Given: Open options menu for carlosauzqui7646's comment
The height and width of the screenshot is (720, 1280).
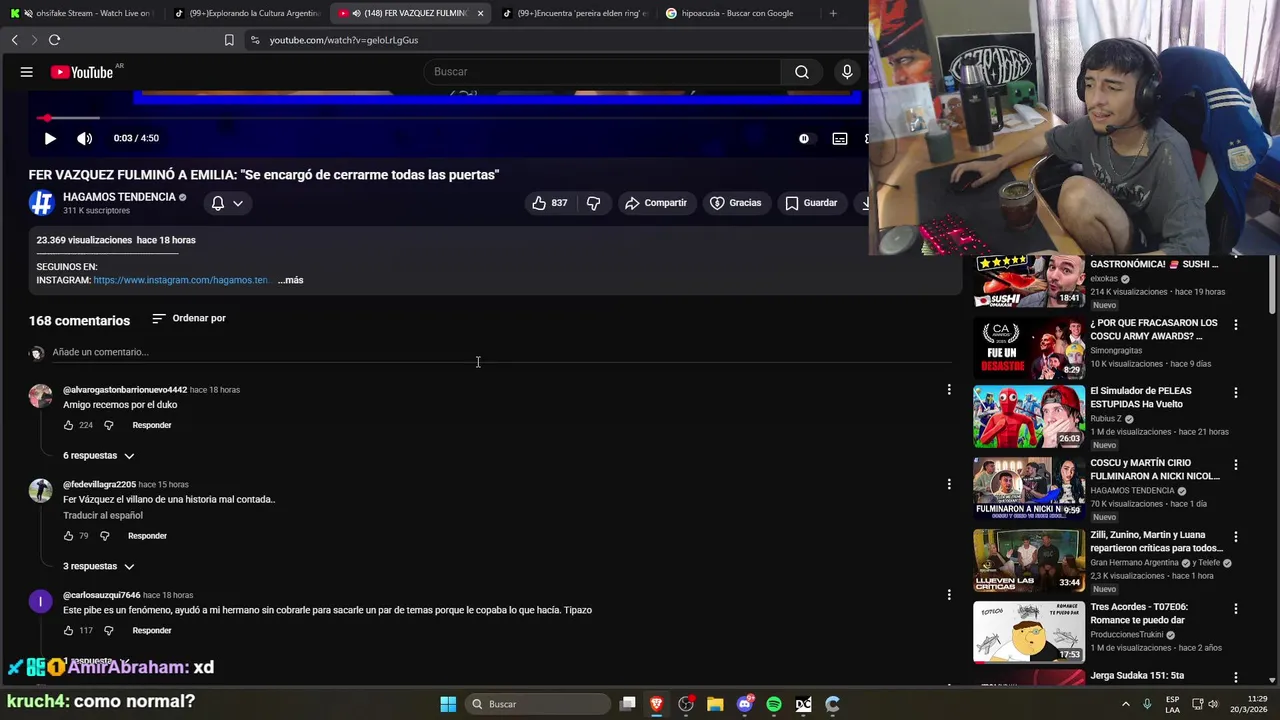Looking at the screenshot, I should pos(949,595).
